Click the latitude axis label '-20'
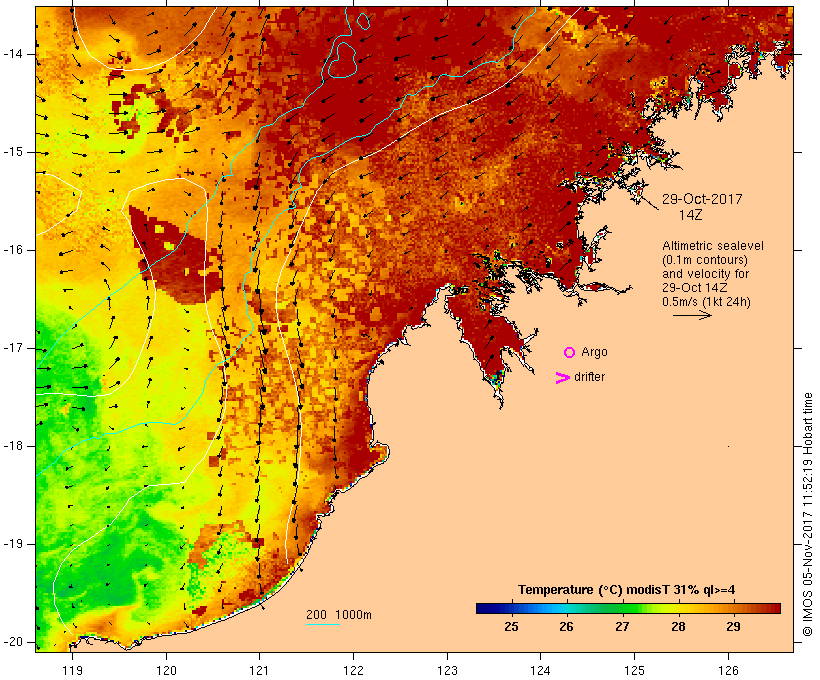The height and width of the screenshot is (680, 820). click(x=13, y=642)
